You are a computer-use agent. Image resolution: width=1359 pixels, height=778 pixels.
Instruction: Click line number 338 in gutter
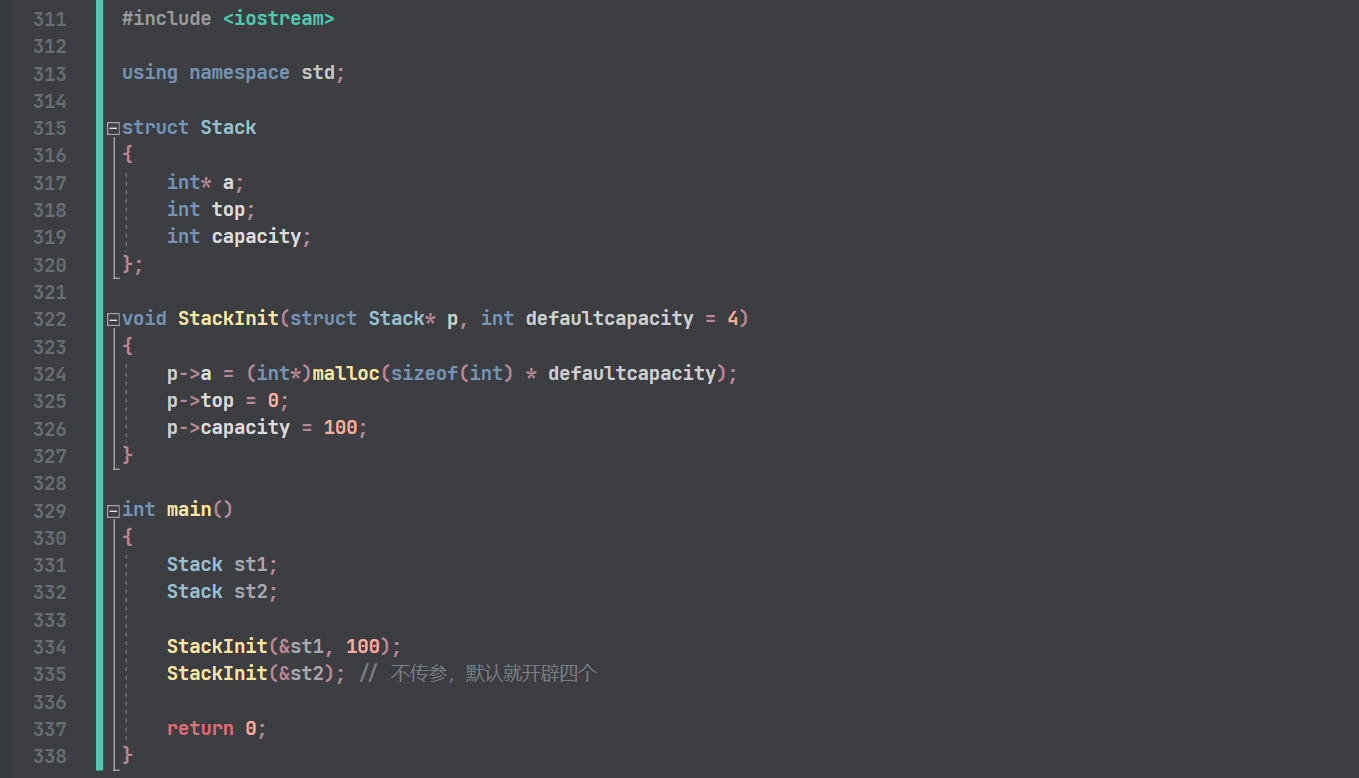pos(49,756)
